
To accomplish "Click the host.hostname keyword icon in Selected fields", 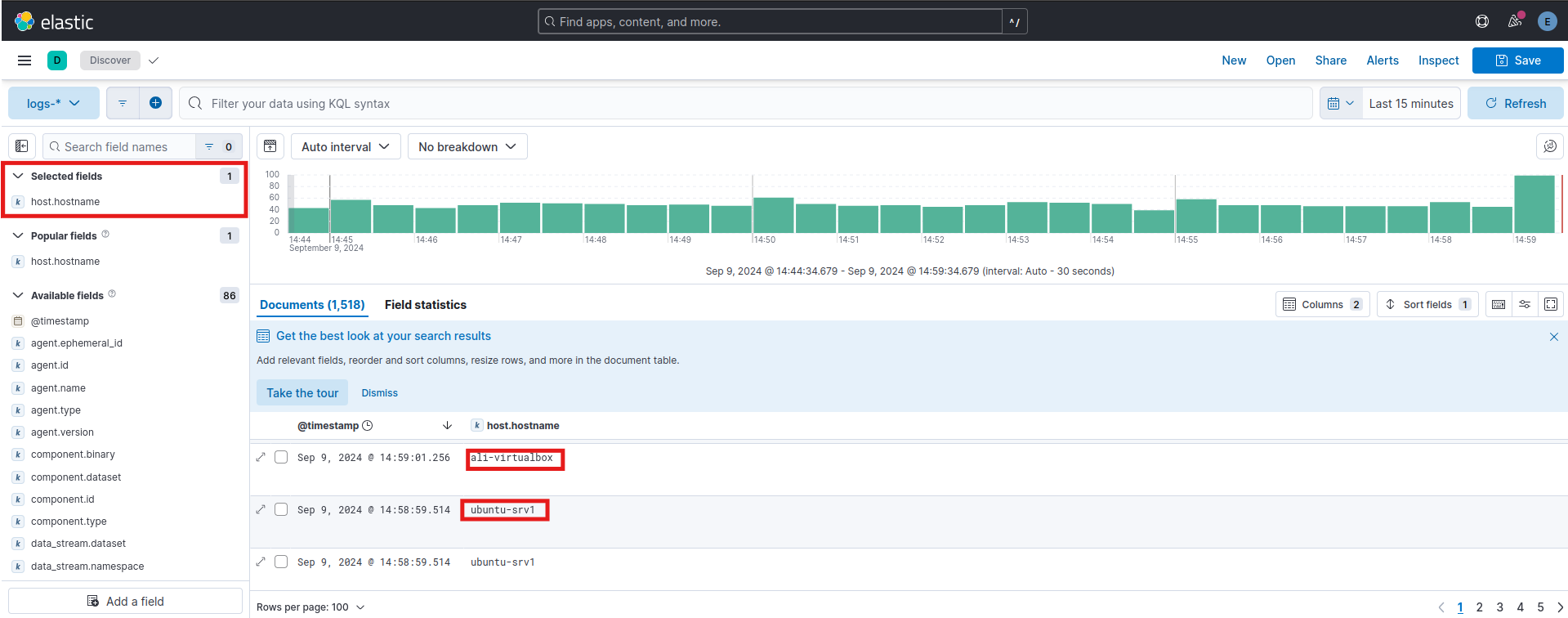I will tap(18, 202).
